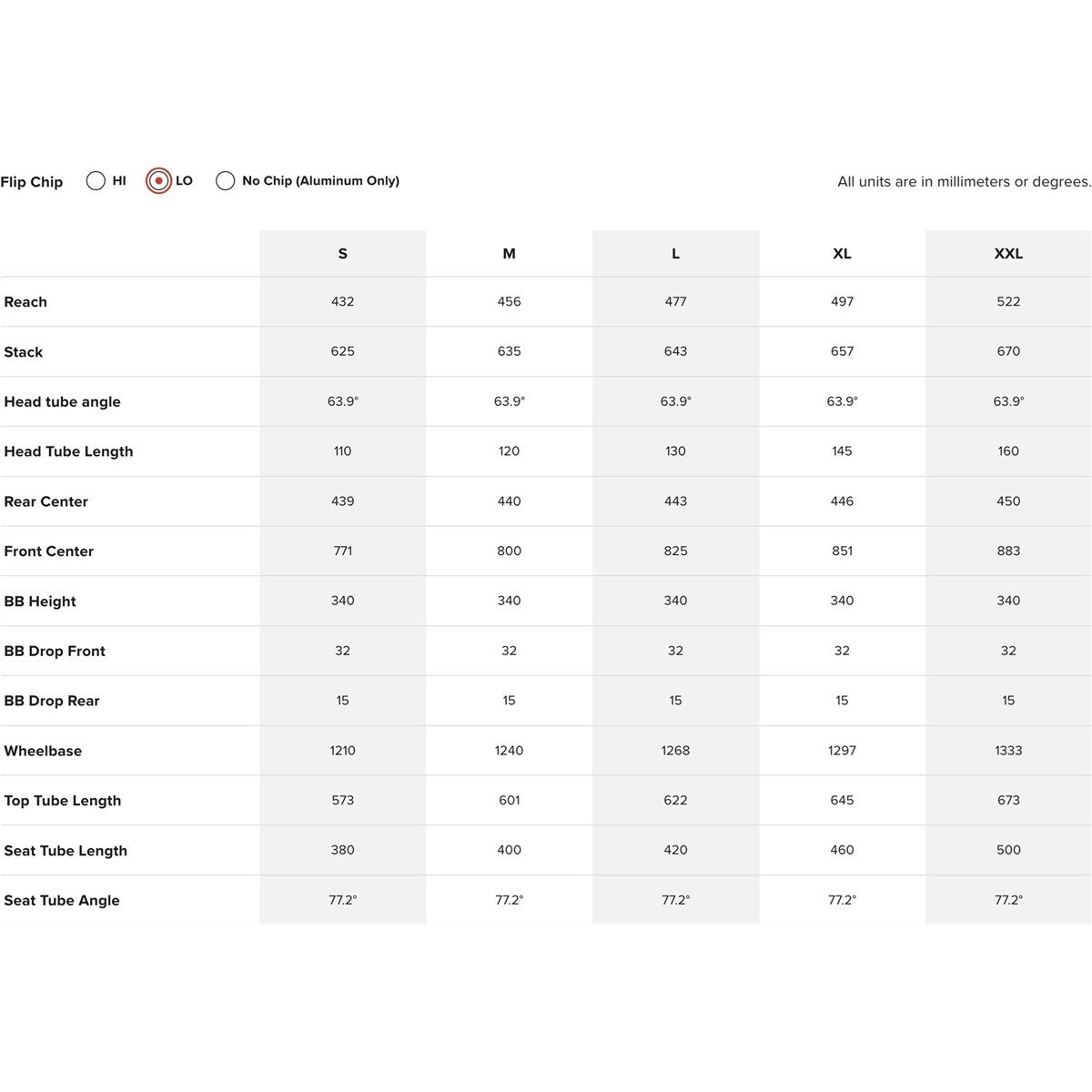The height and width of the screenshot is (1092, 1092).
Task: Click the Reach row label
Action: 25,302
